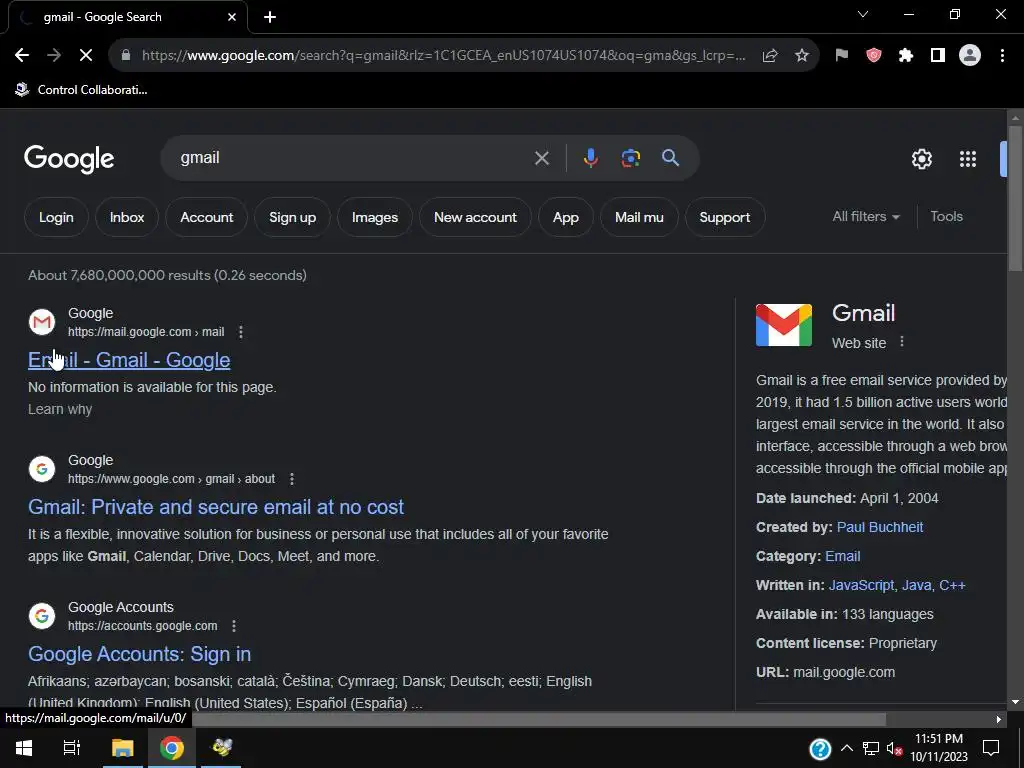Submit search with the magnifying glass icon
The width and height of the screenshot is (1024, 768).
pos(671,158)
